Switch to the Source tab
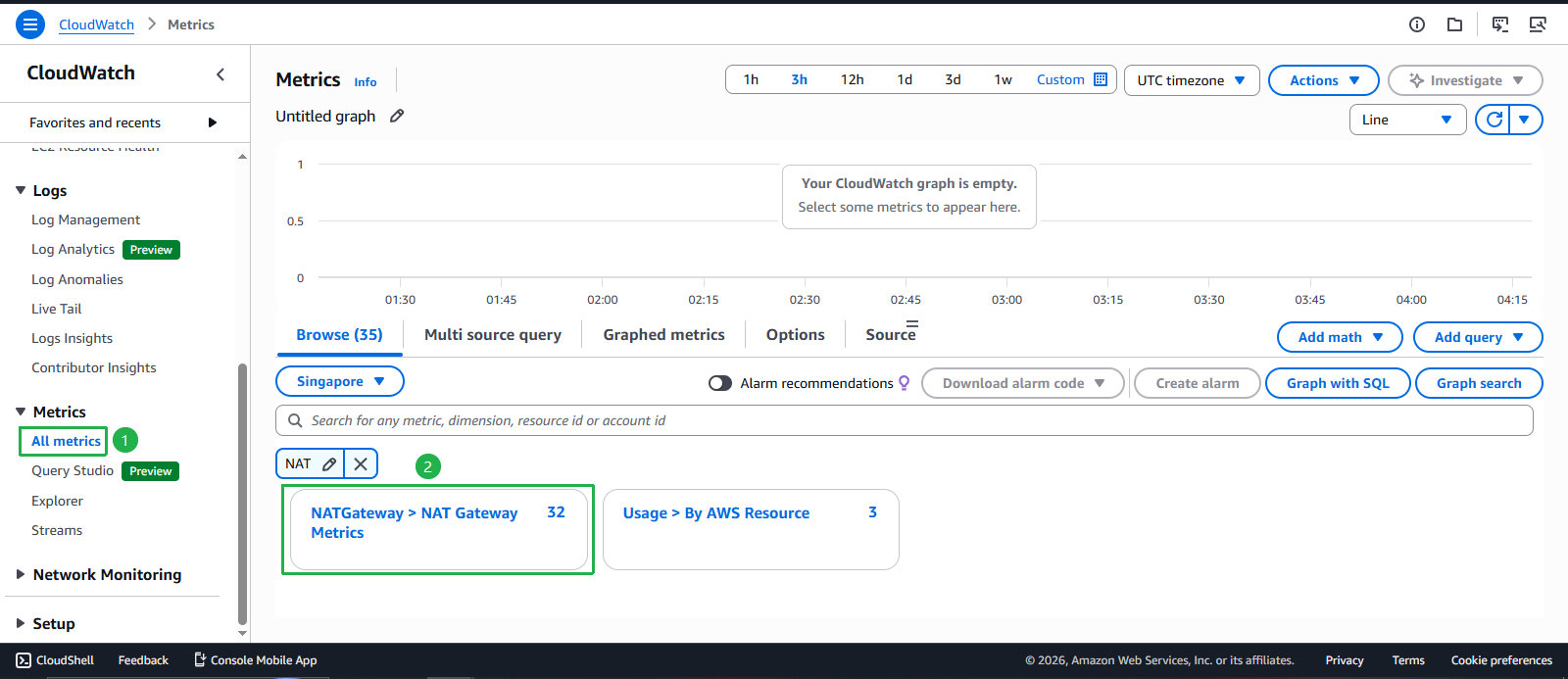1568x679 pixels. coord(891,334)
